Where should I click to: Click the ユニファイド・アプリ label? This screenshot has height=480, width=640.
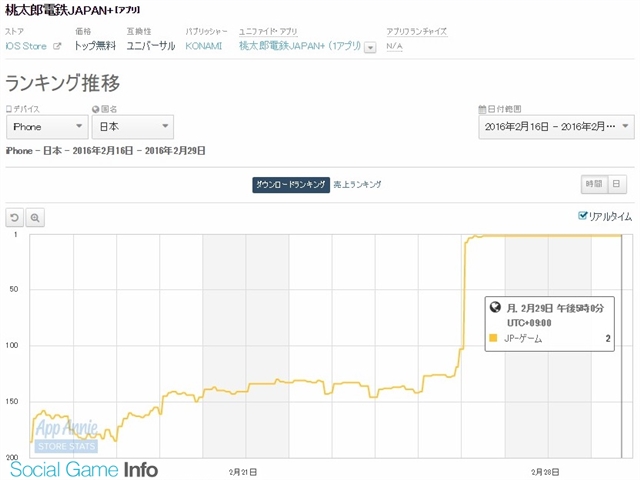[268, 31]
